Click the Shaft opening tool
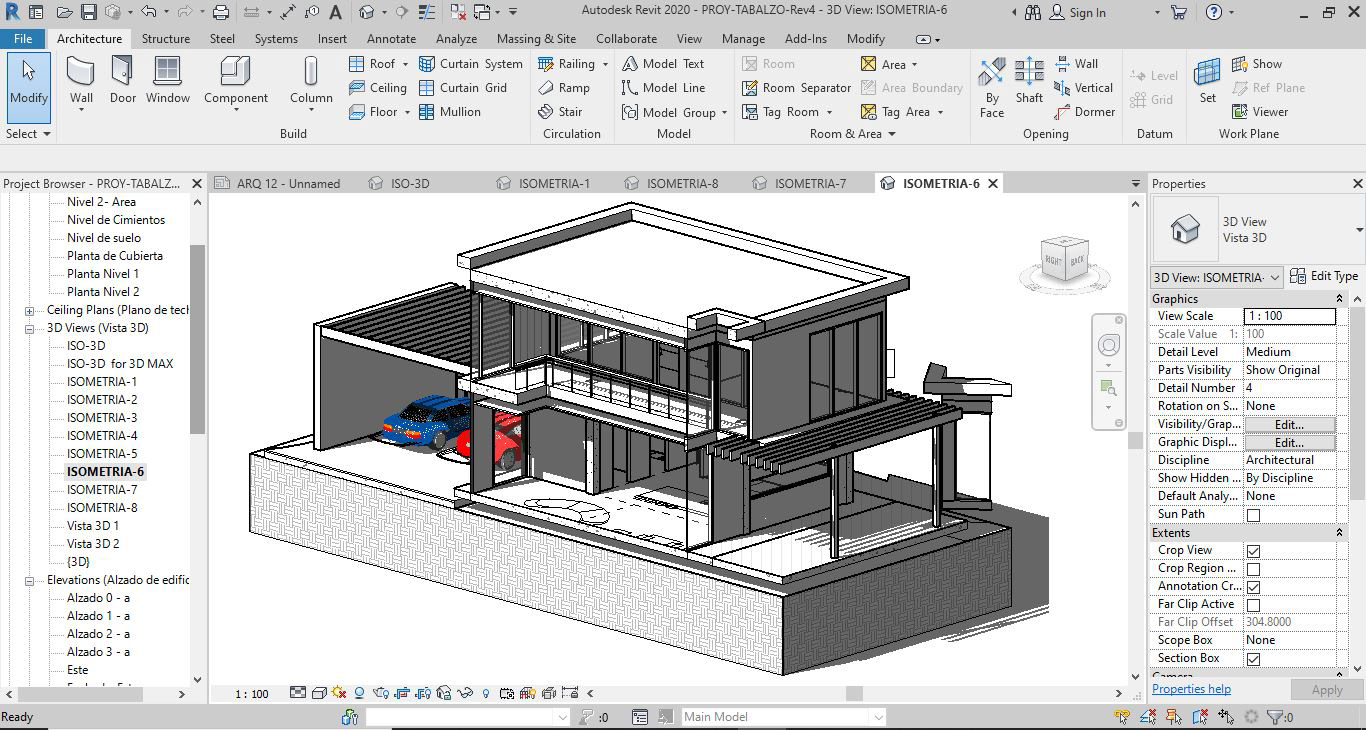Viewport: 1366px width, 730px height. [x=1029, y=80]
